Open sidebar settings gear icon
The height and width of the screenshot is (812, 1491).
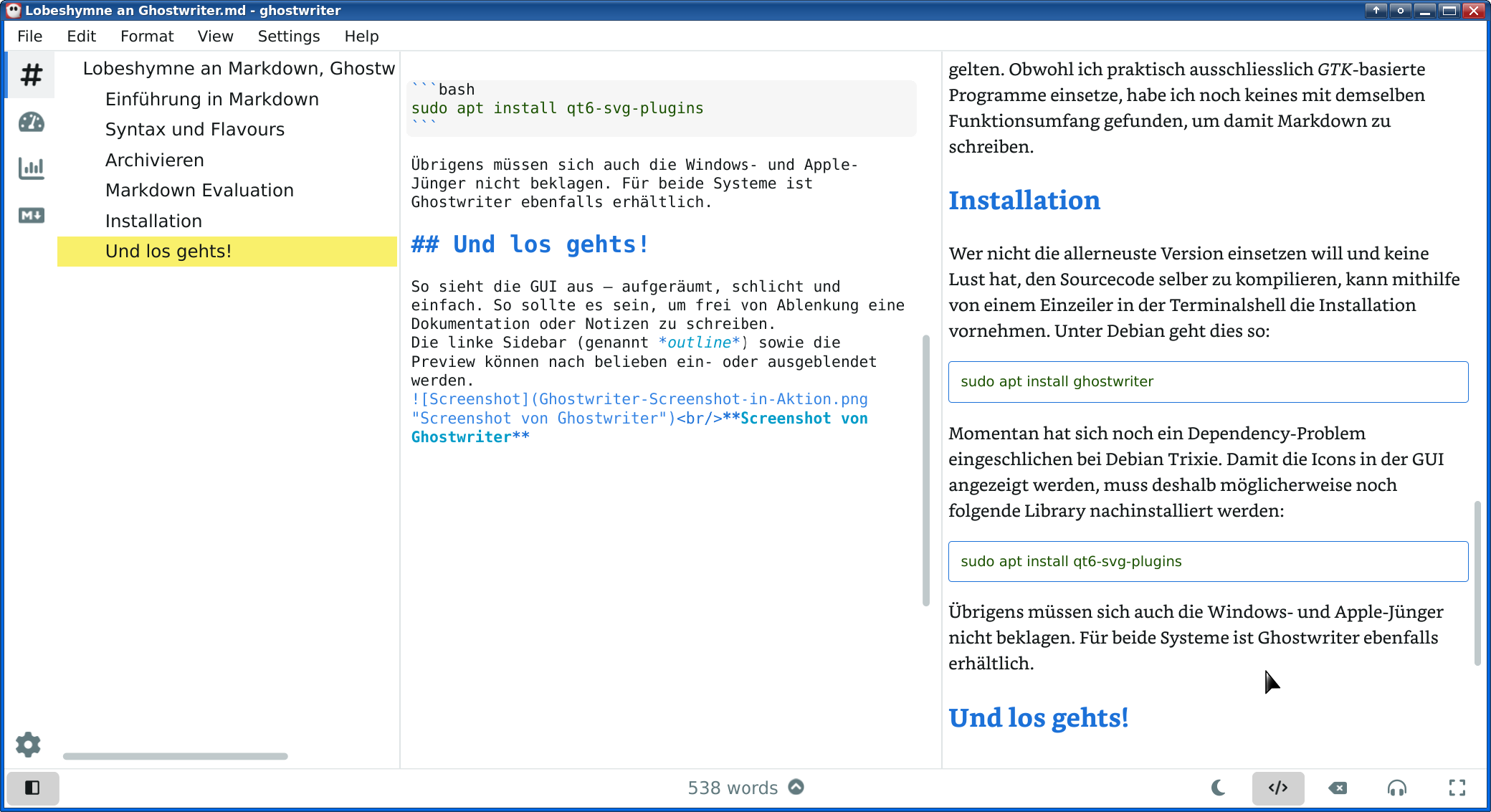pos(29,745)
